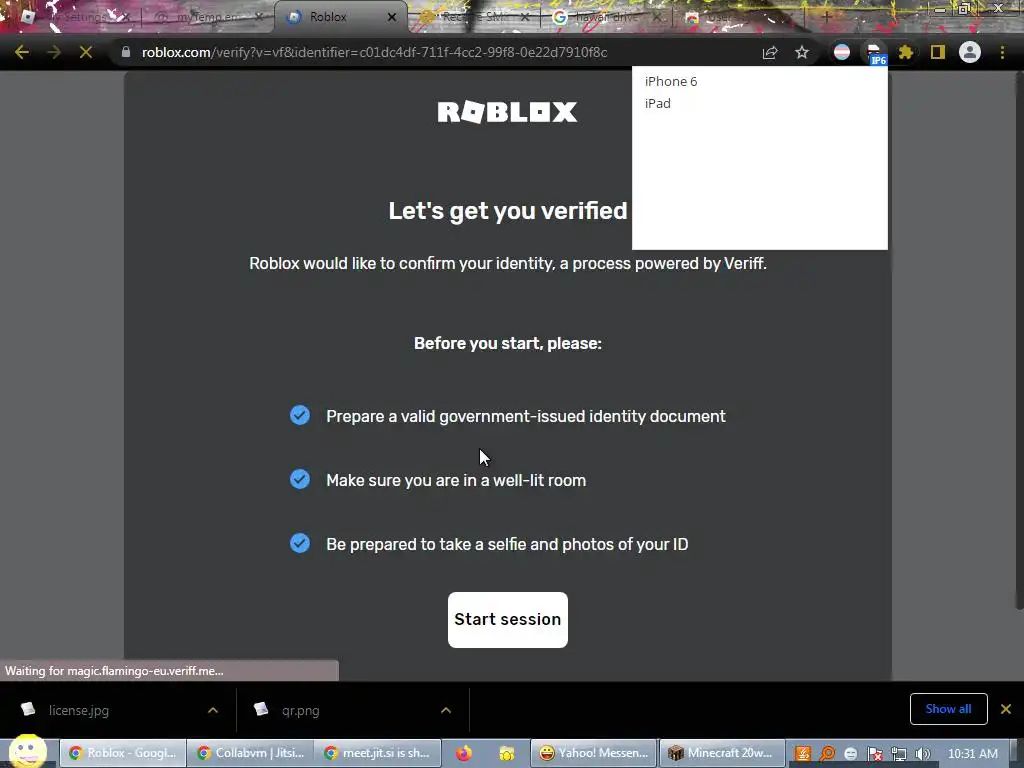Switch to the Receive SMS tab
Viewport: 1024px width, 768px height.
pyautogui.click(x=473, y=17)
